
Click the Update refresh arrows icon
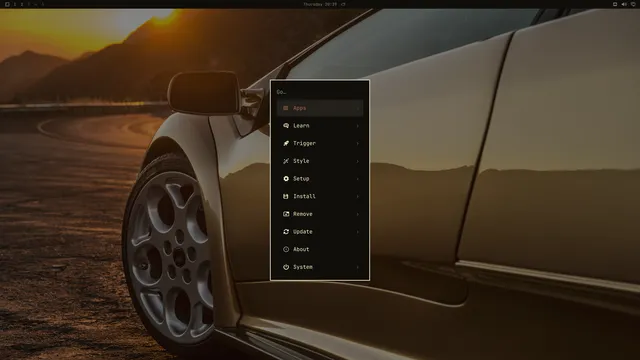(286, 231)
